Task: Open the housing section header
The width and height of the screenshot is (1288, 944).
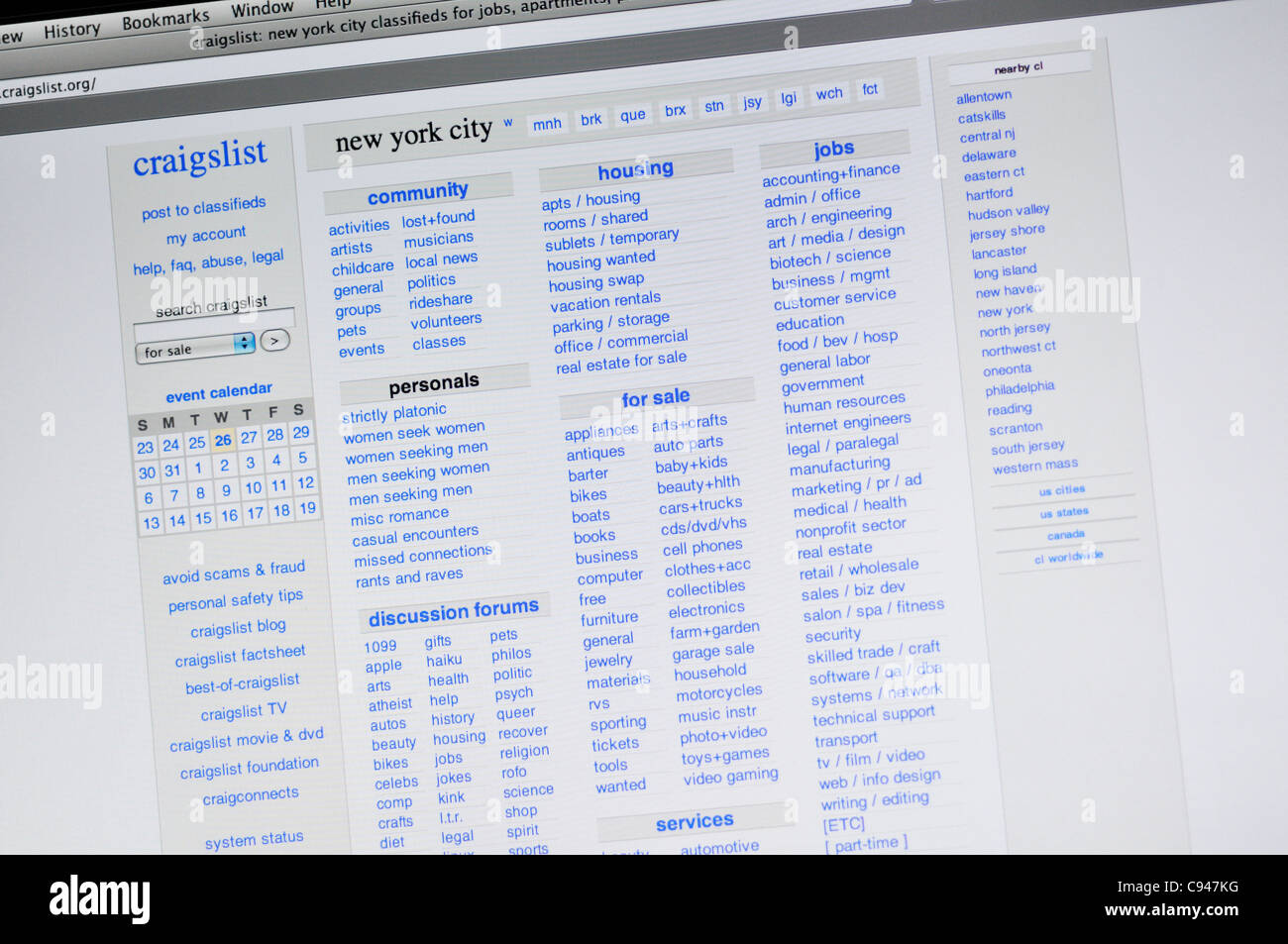Action: point(635,170)
